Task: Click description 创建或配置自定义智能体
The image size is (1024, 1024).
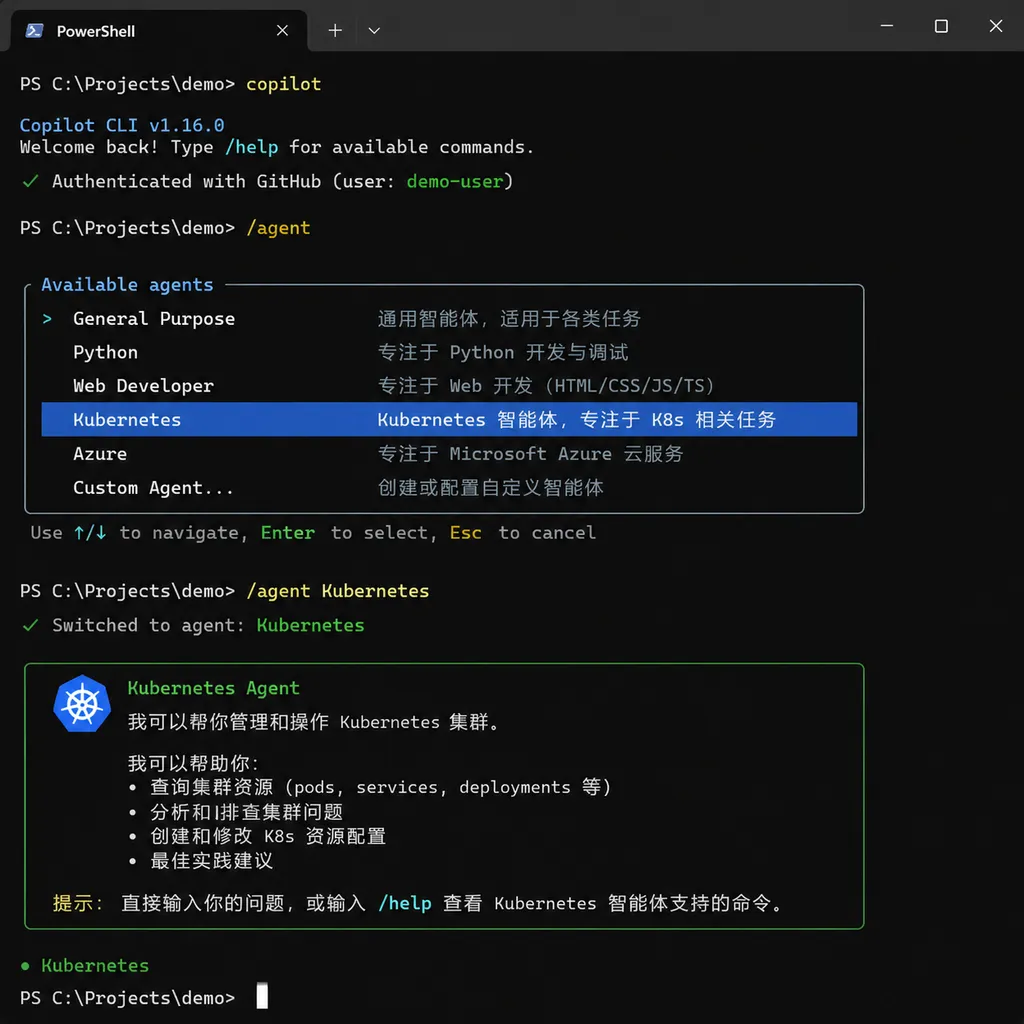Action: coord(490,488)
